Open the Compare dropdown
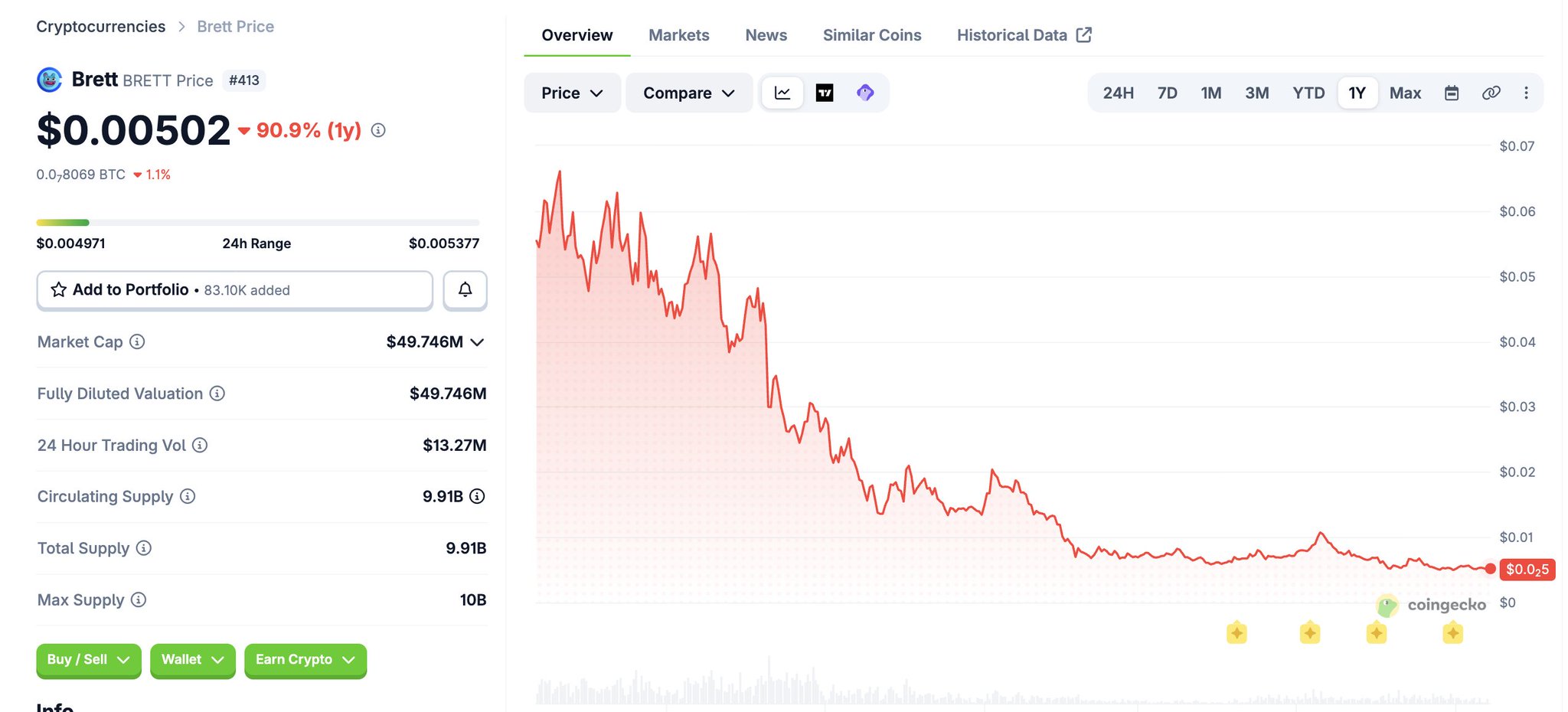Screen dimensions: 1568x712 [x=689, y=93]
